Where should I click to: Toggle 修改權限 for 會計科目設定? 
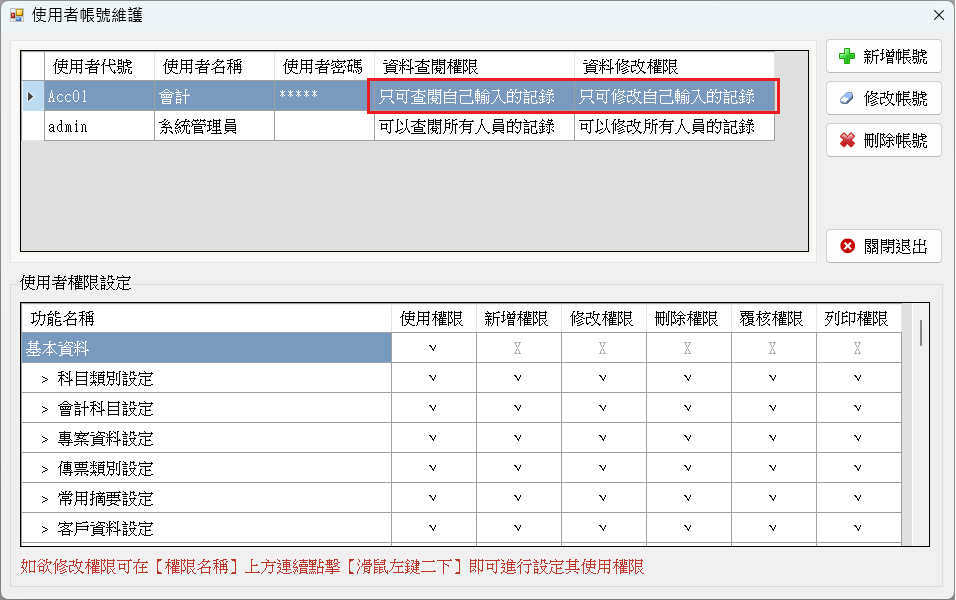tap(602, 408)
